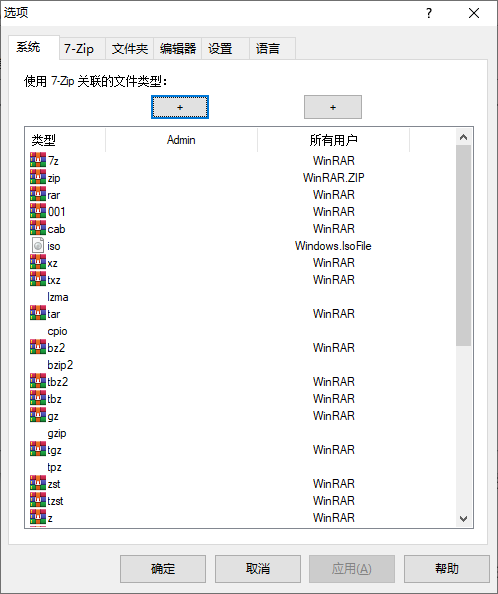Click the vertical scrollbar thumb
This screenshot has height=594, width=498.
point(463,245)
